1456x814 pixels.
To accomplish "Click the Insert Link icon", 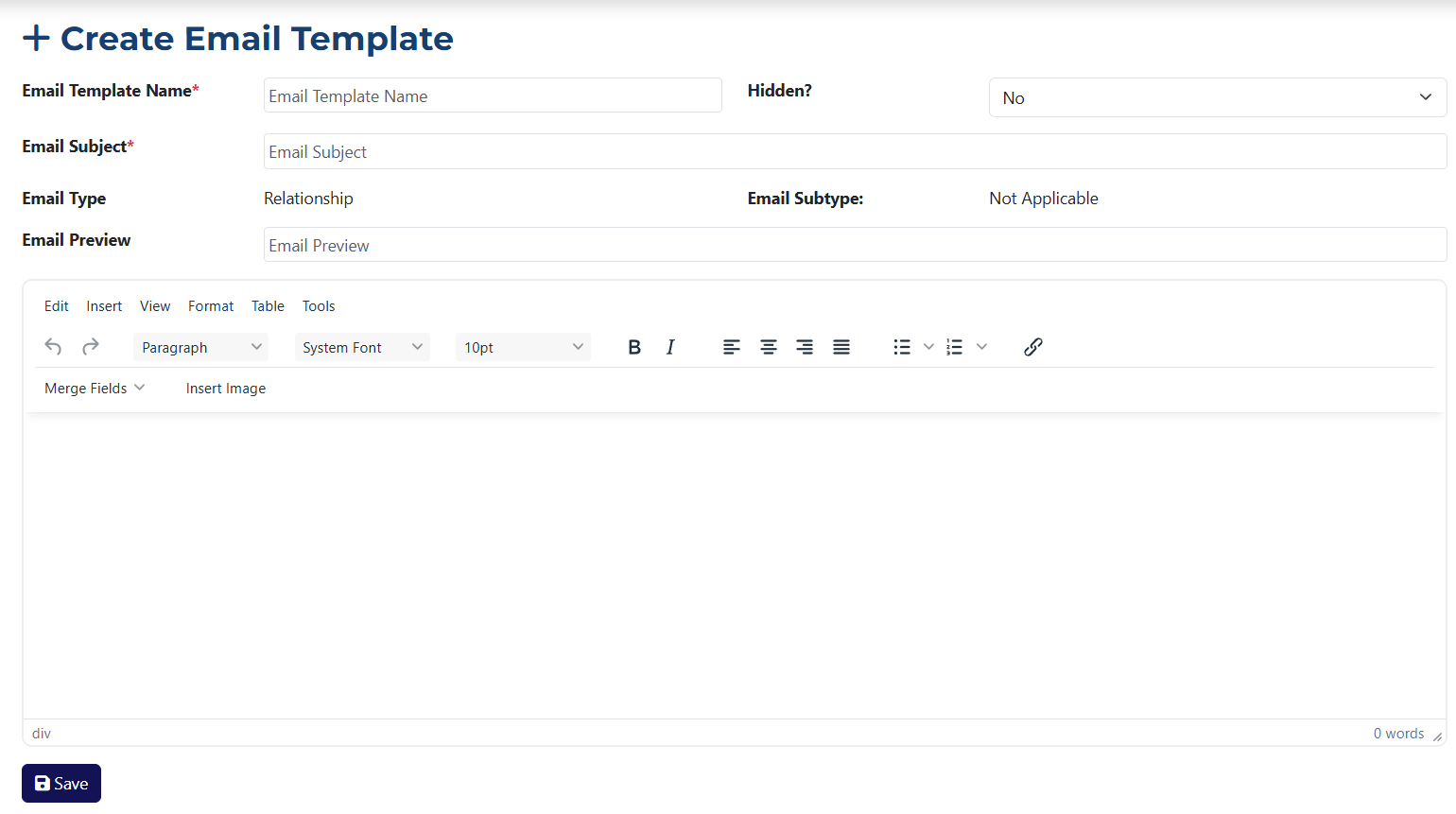I will [1032, 347].
